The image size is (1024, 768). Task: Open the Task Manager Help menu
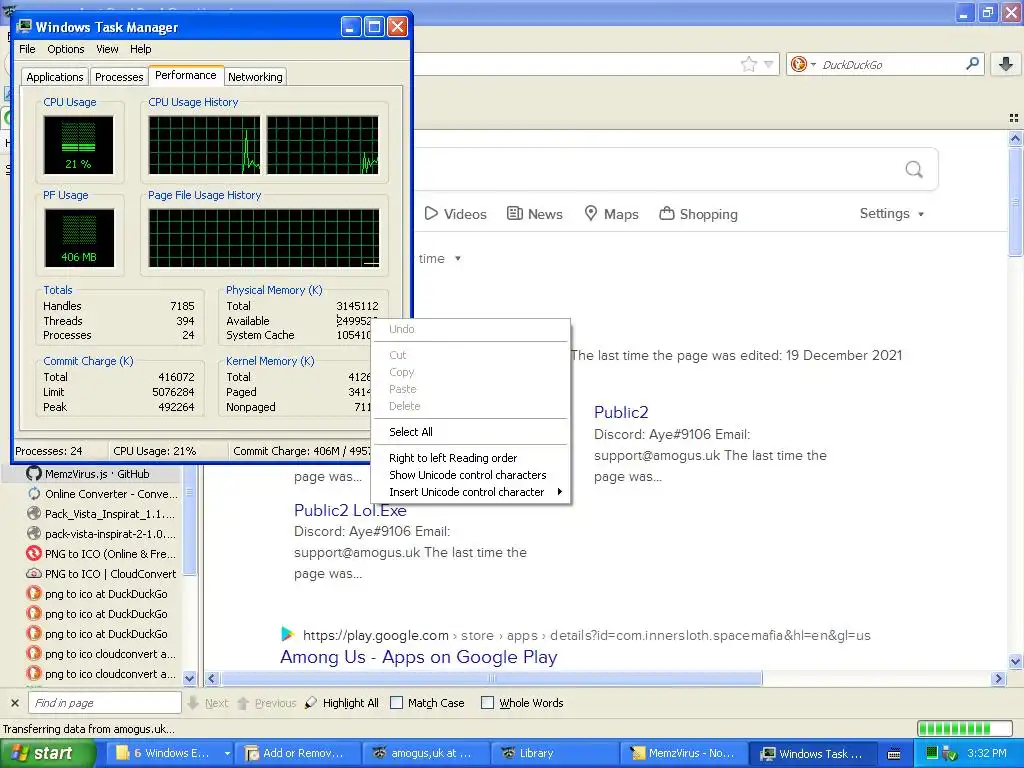140,49
